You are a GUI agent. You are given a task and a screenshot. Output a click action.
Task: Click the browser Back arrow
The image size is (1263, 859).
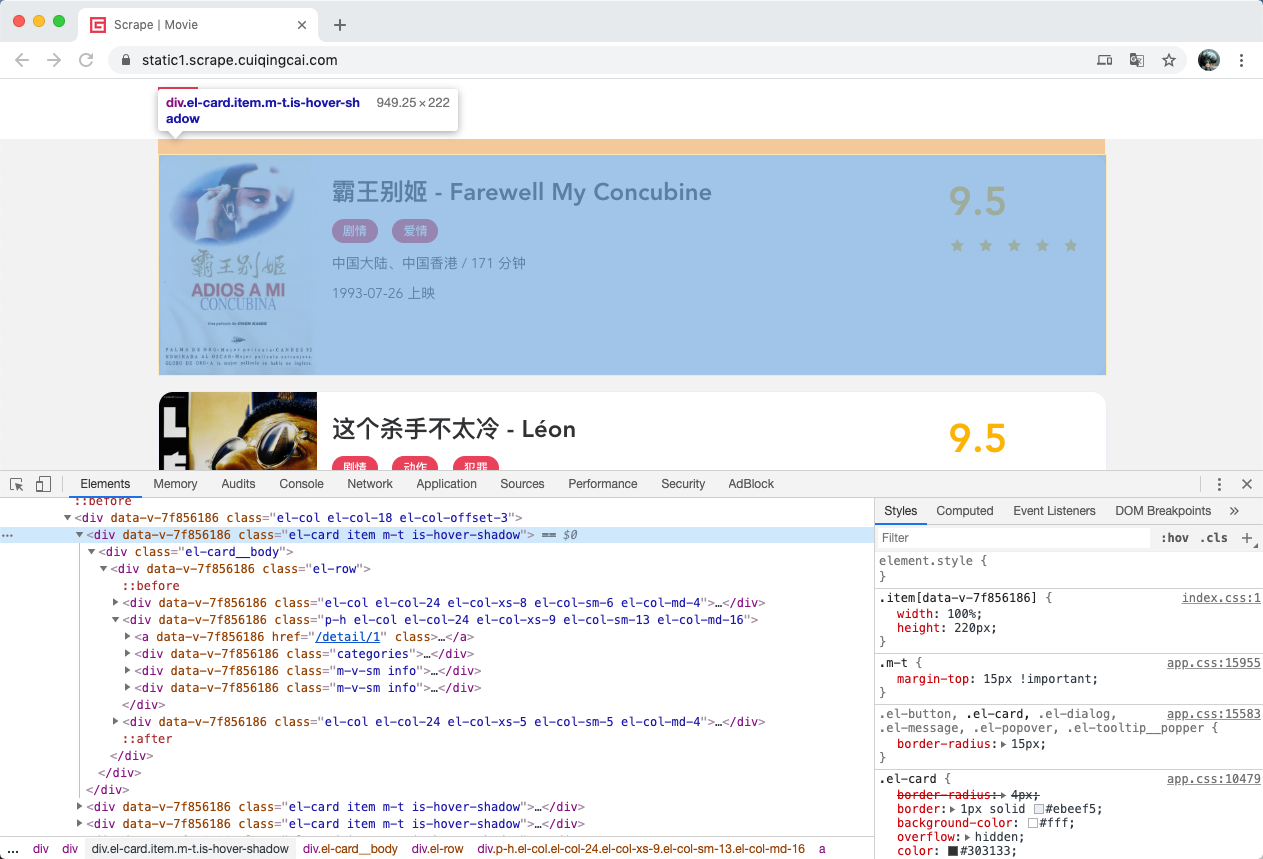tap(22, 60)
